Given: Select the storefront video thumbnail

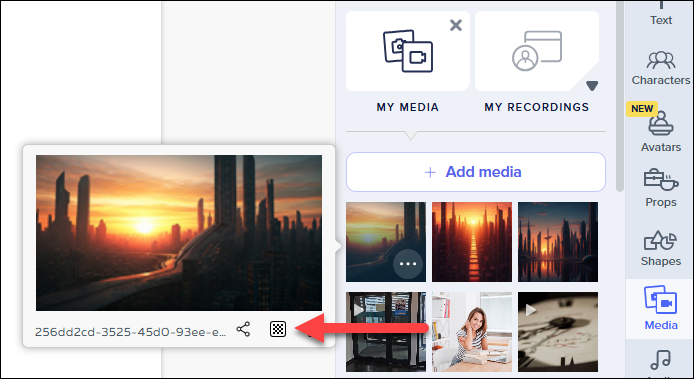Looking at the screenshot, I should coord(386,332).
